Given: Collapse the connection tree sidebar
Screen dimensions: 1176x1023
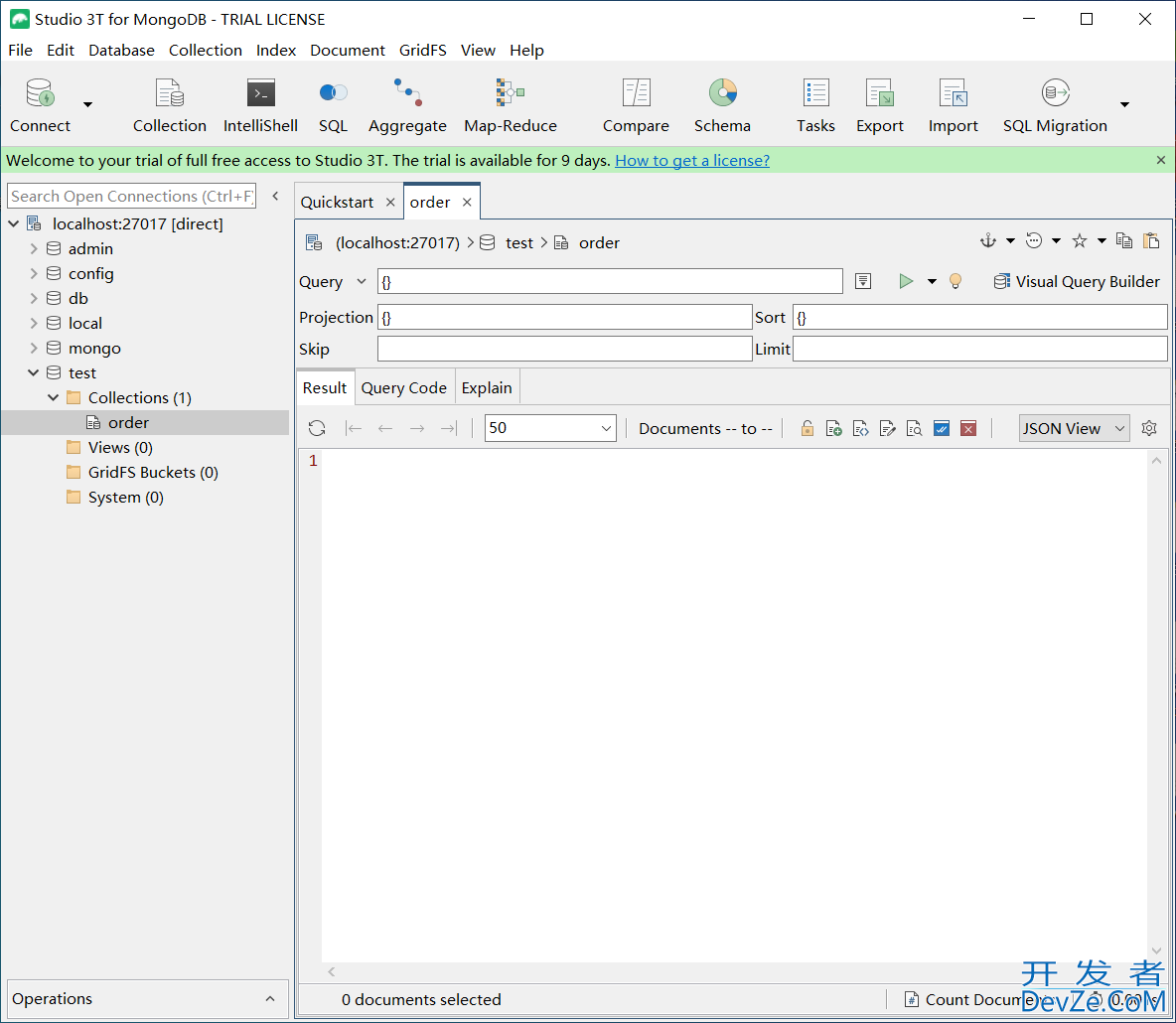Looking at the screenshot, I should pos(275,196).
